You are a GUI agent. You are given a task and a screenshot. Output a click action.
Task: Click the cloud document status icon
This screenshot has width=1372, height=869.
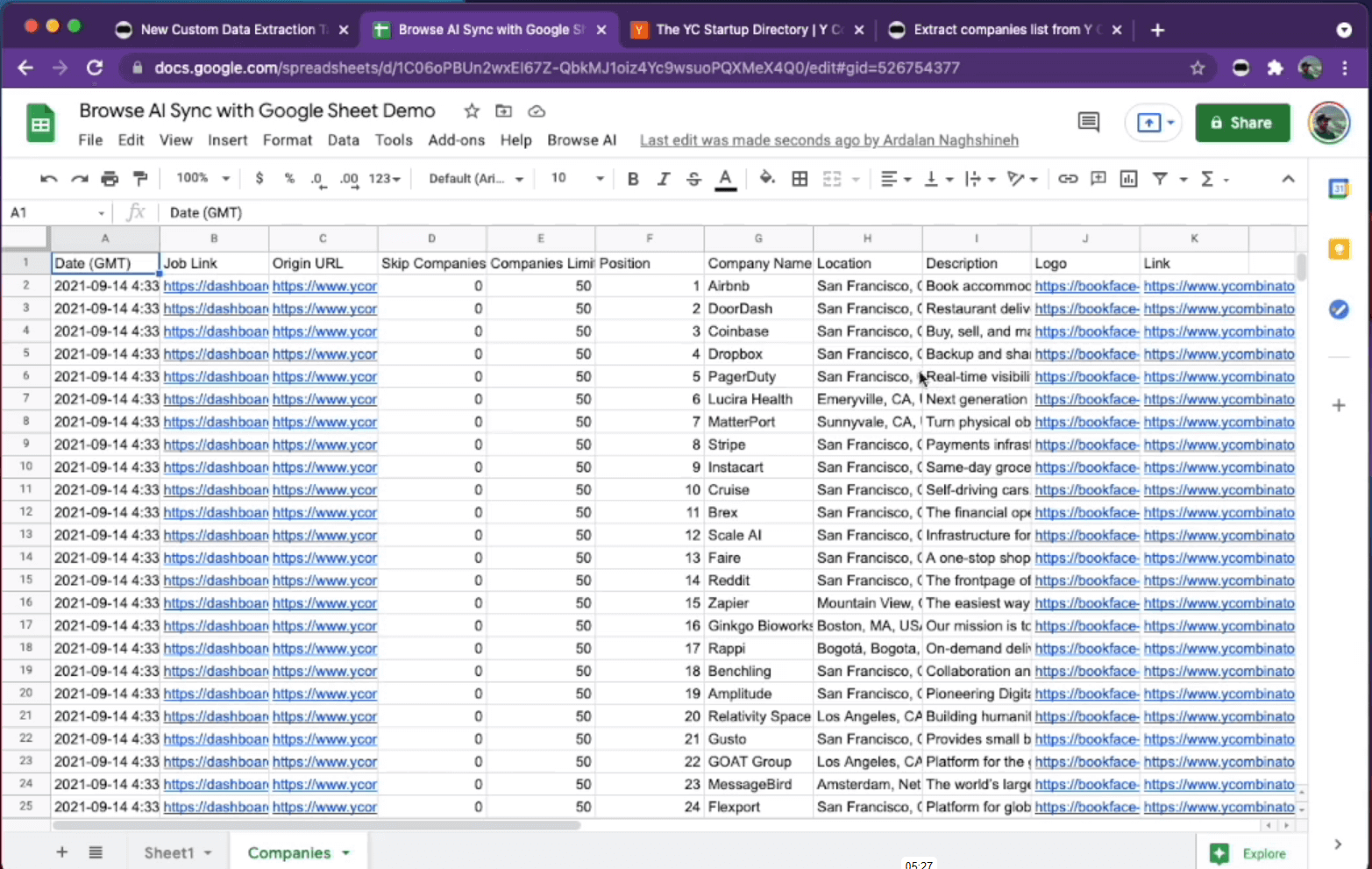click(537, 111)
